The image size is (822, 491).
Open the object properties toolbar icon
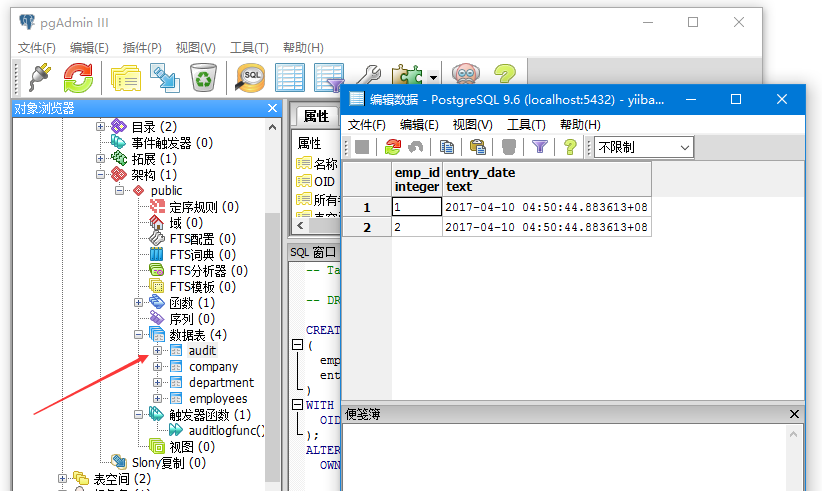pyautogui.click(x=126, y=78)
